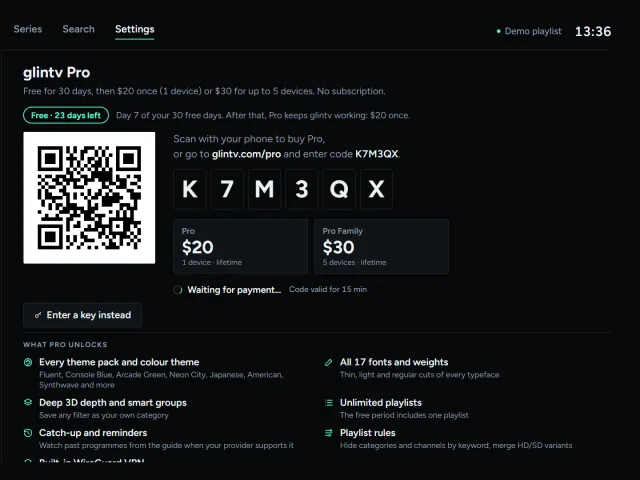Click the purchase QR code image

(89, 198)
